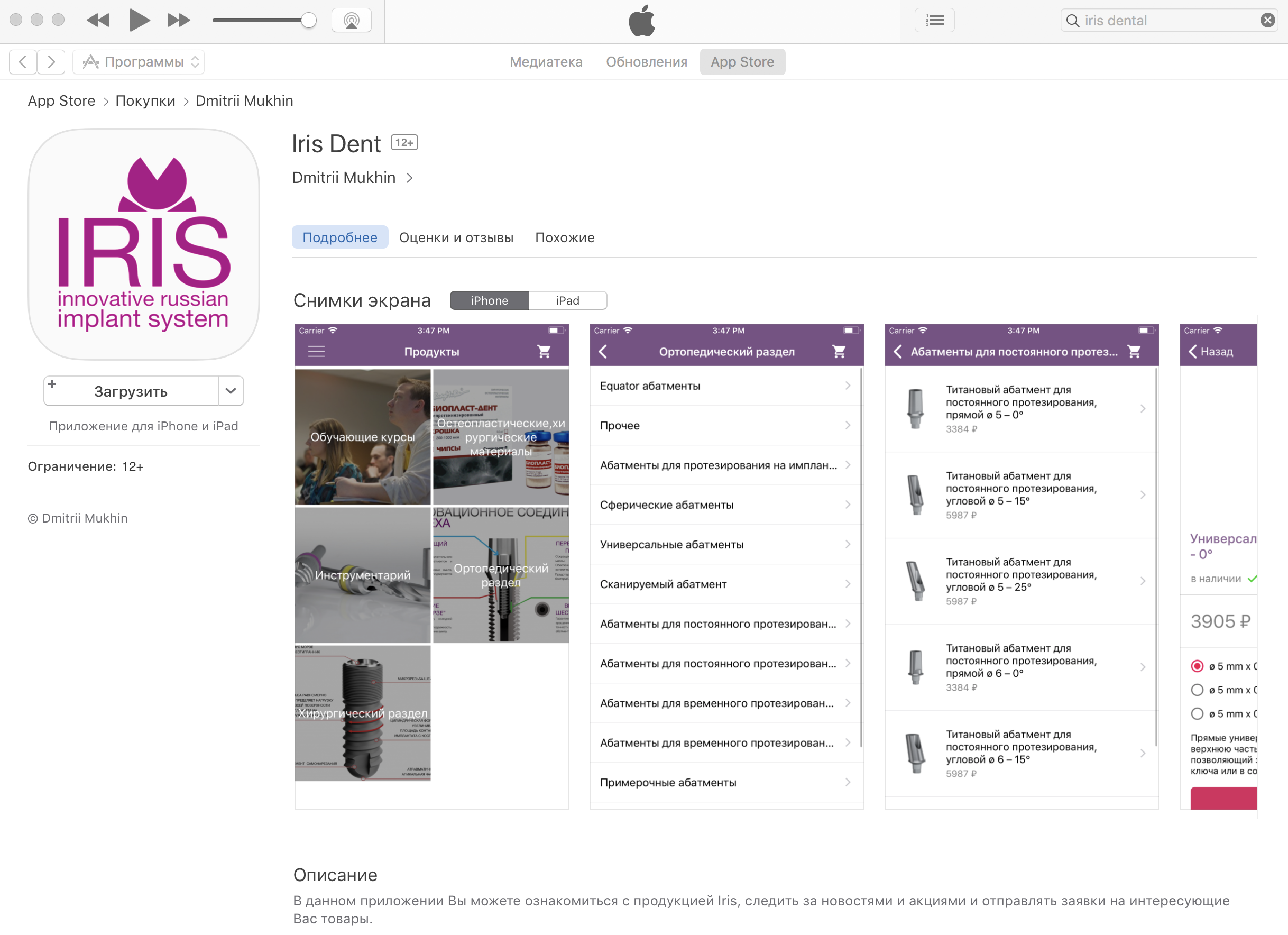Click the fast-forward next track button
The width and height of the screenshot is (1288, 935).
point(179,21)
